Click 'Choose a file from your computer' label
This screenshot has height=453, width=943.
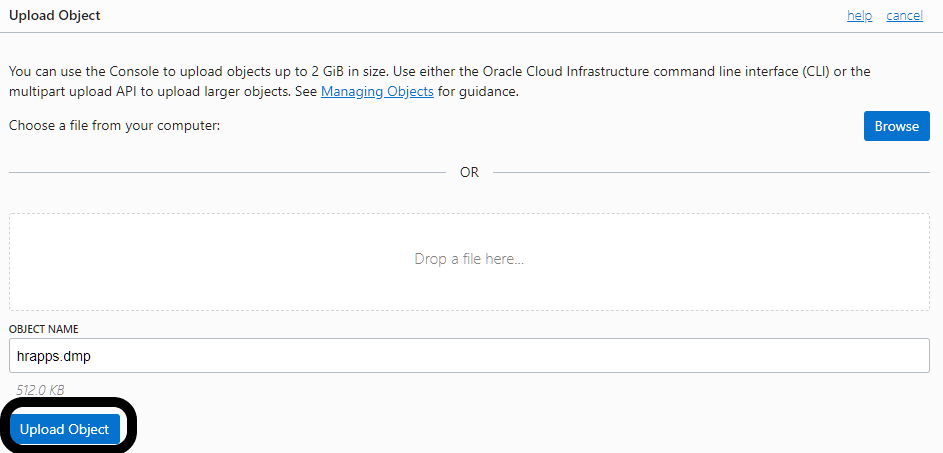click(x=114, y=126)
